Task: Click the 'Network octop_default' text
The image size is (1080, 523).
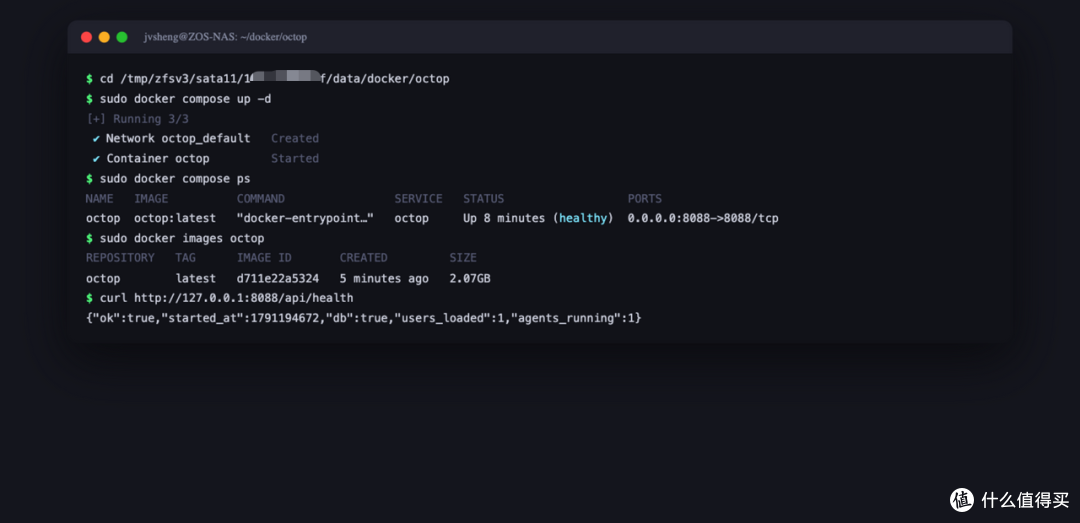Action: coord(178,139)
